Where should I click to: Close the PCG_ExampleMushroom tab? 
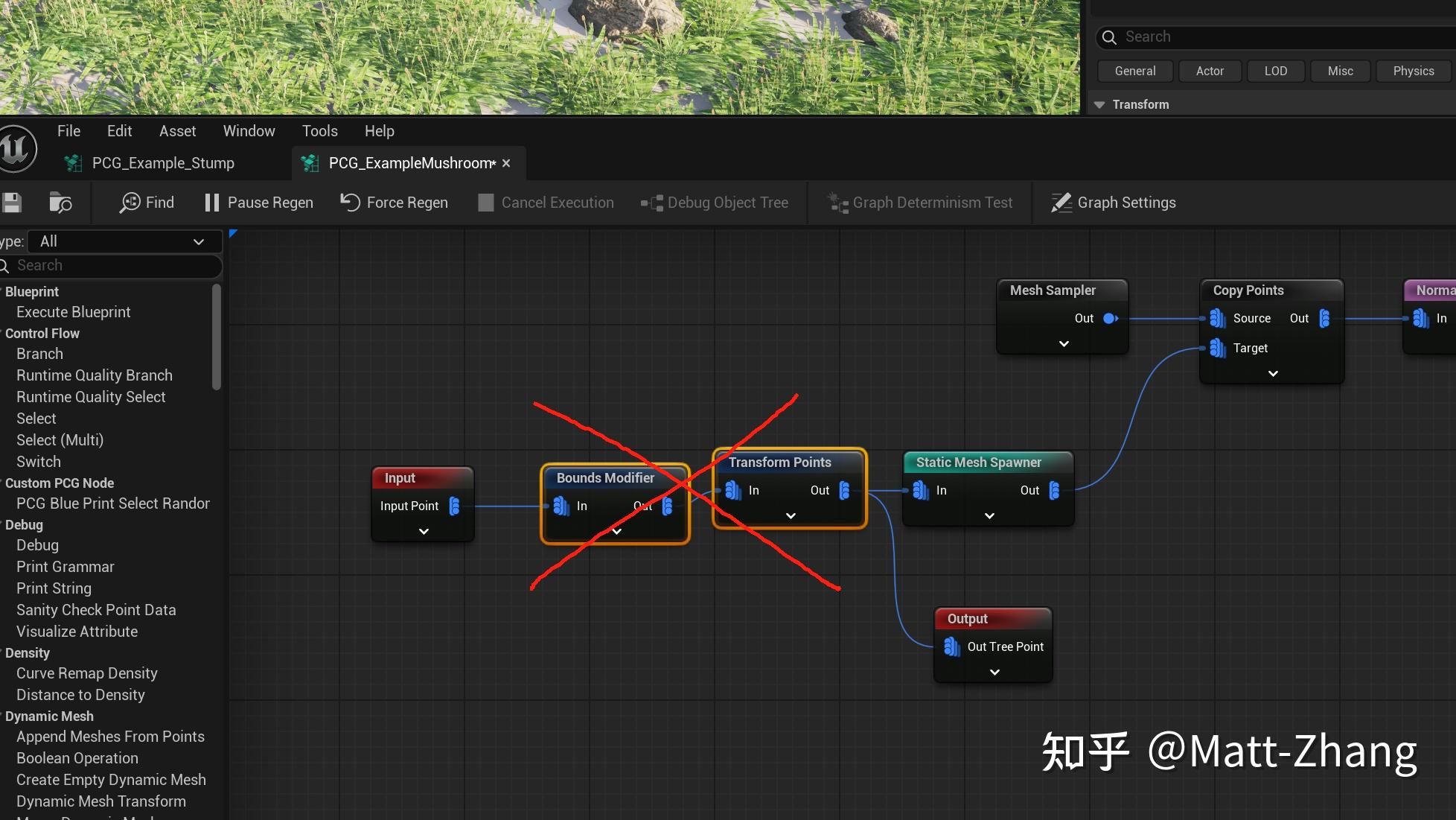(x=506, y=163)
